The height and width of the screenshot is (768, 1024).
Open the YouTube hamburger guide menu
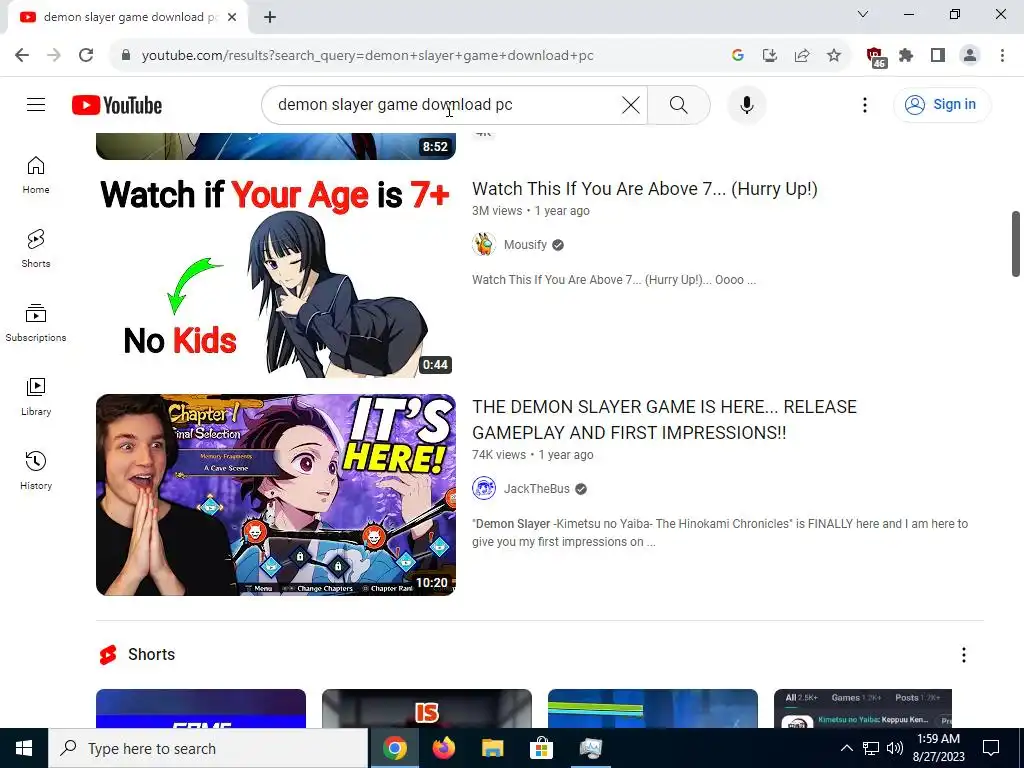click(36, 104)
